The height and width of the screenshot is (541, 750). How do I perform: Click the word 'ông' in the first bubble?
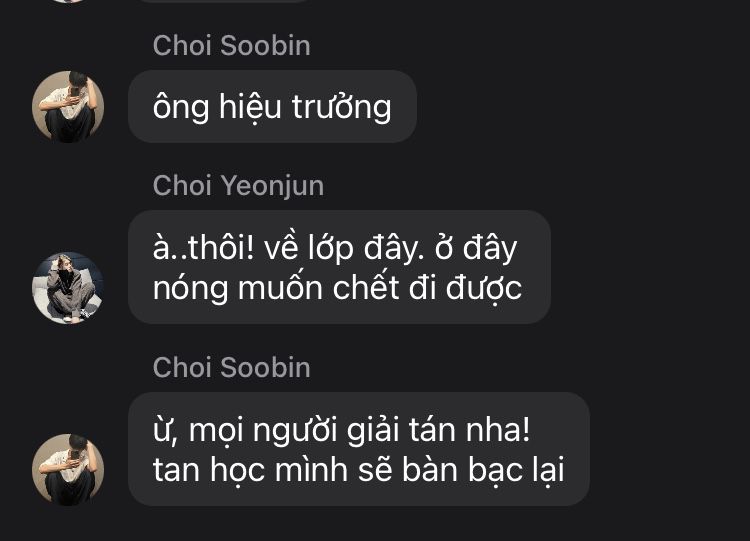(x=181, y=107)
